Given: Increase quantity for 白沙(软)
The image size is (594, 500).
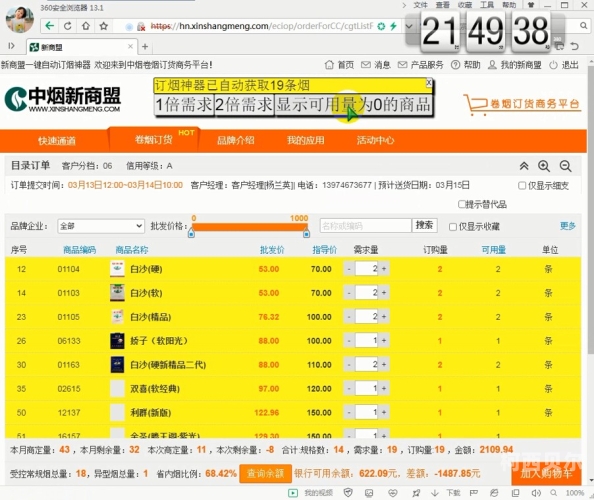Looking at the screenshot, I should [384, 293].
